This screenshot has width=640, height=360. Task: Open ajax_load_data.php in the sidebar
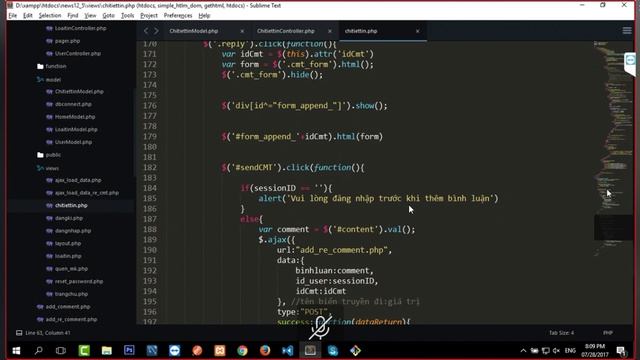(x=78, y=180)
